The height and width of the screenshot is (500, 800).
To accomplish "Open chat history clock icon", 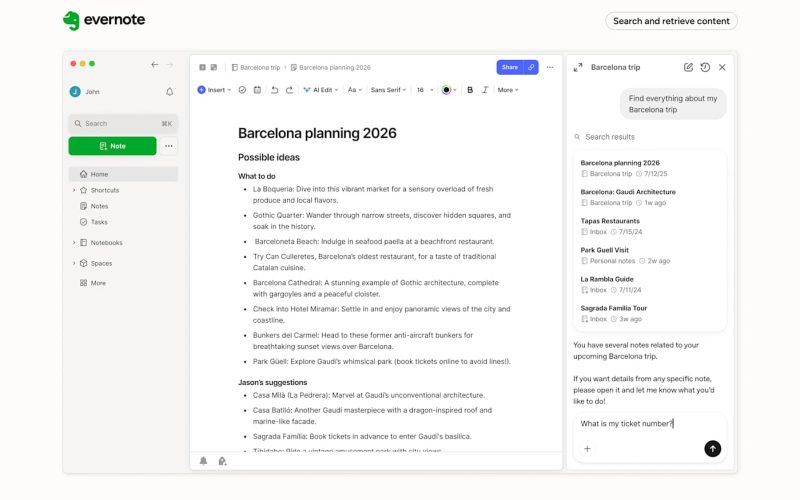I will [705, 67].
